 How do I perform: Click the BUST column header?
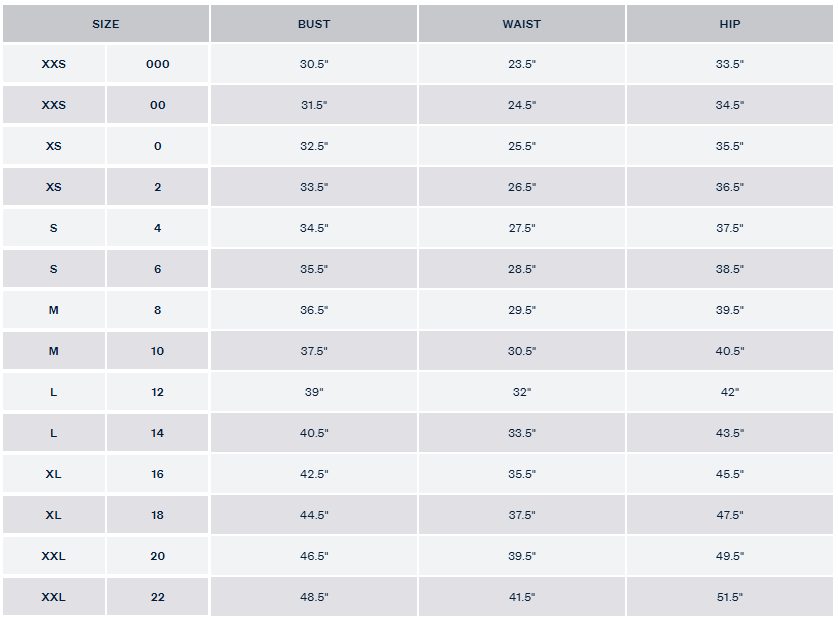point(314,24)
